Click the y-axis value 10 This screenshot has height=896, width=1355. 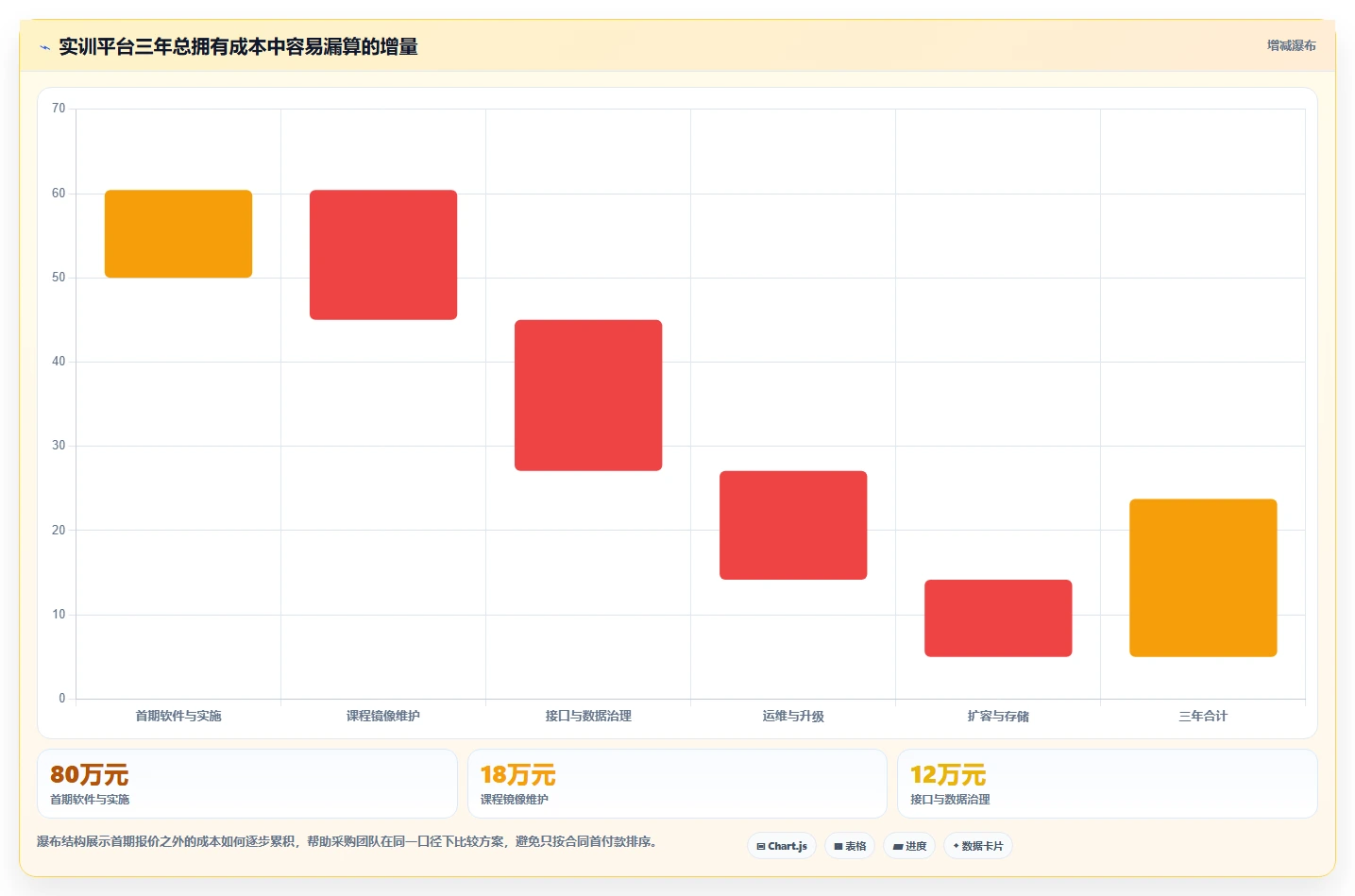[59, 615]
